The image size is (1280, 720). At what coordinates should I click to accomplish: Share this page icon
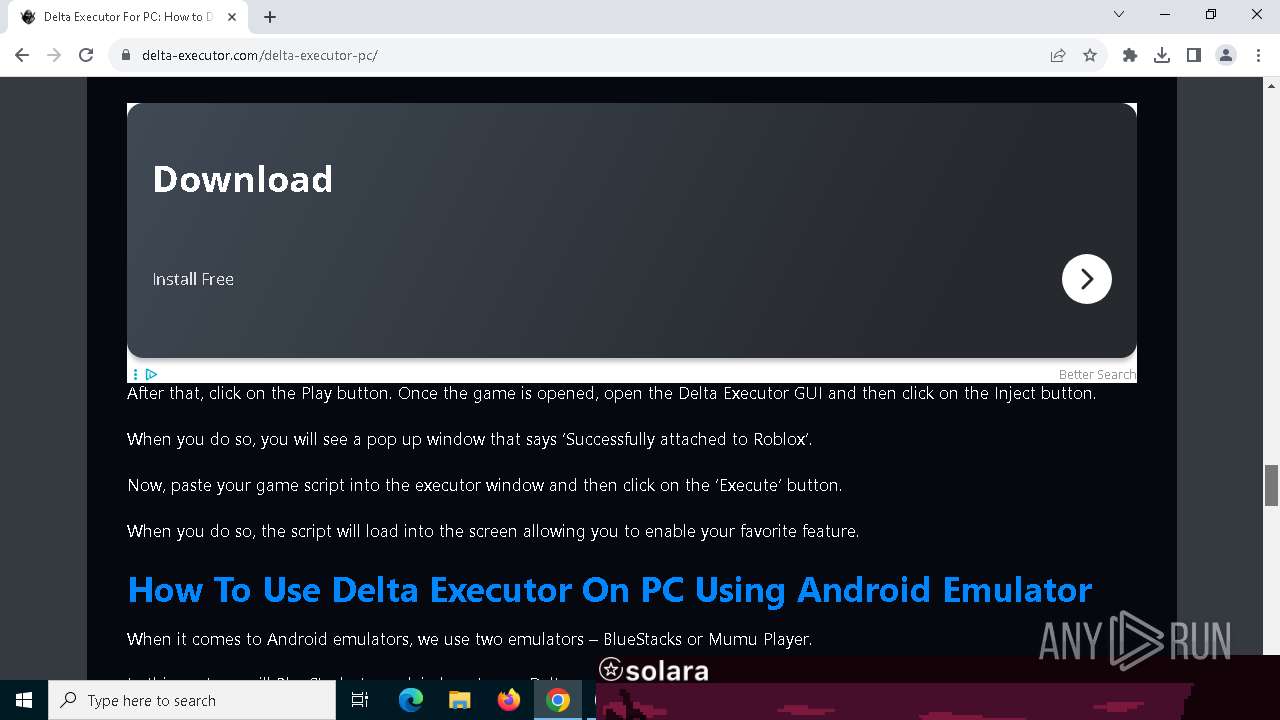(1058, 56)
